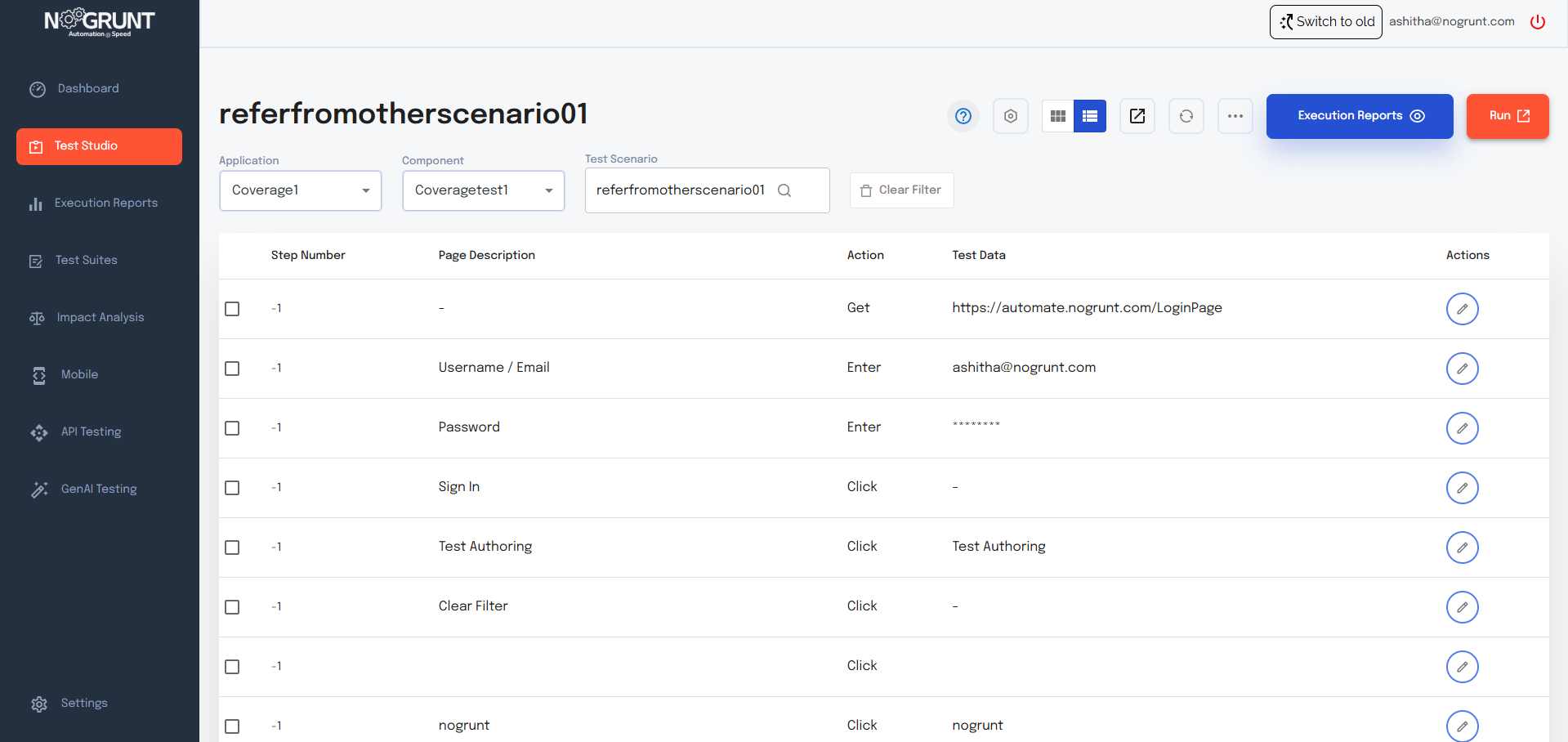Click the Action column header
This screenshot has height=742, width=1568.
(865, 255)
